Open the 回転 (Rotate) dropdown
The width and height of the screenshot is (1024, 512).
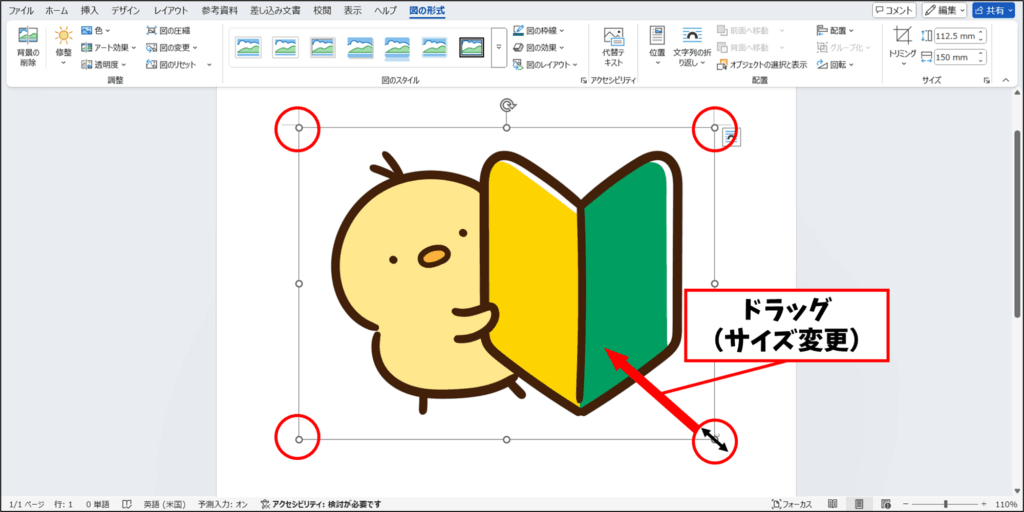click(x=836, y=65)
